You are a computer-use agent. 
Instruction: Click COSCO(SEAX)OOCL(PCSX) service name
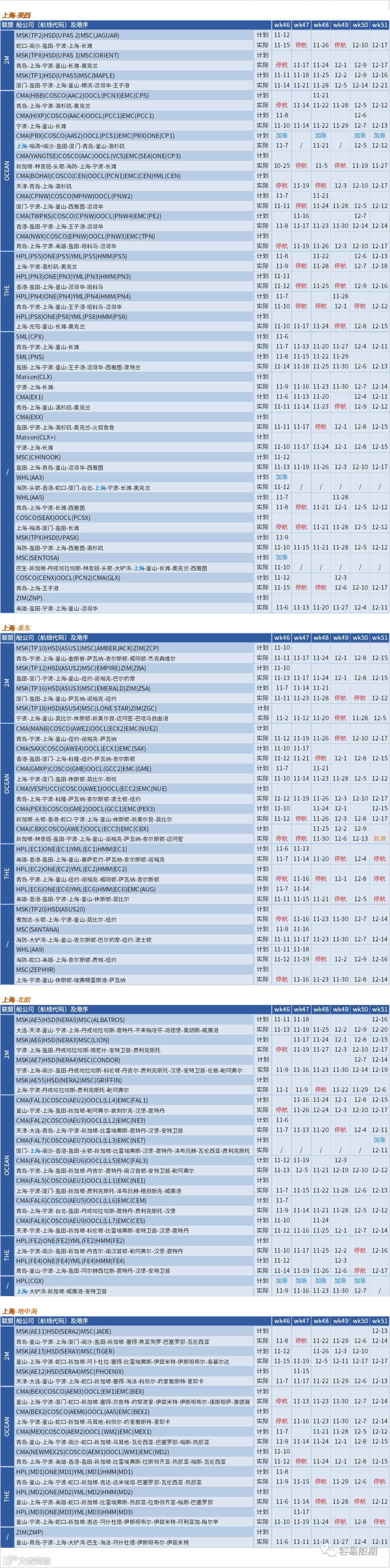click(53, 517)
